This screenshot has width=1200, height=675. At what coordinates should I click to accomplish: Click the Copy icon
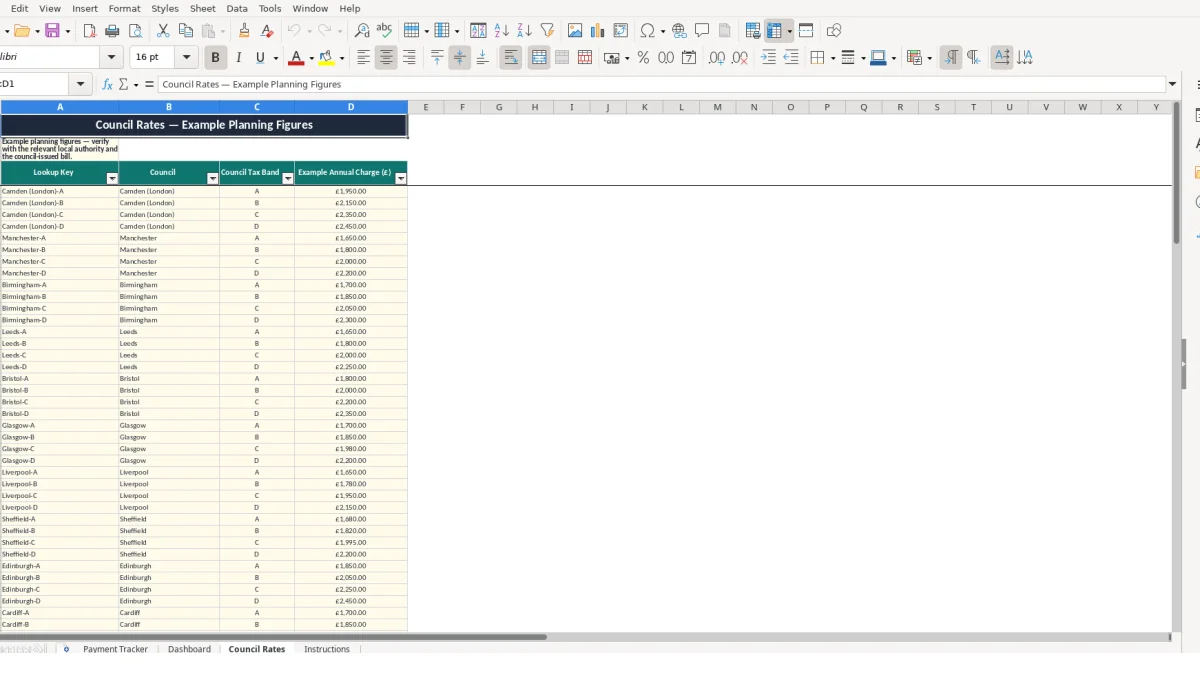185,31
